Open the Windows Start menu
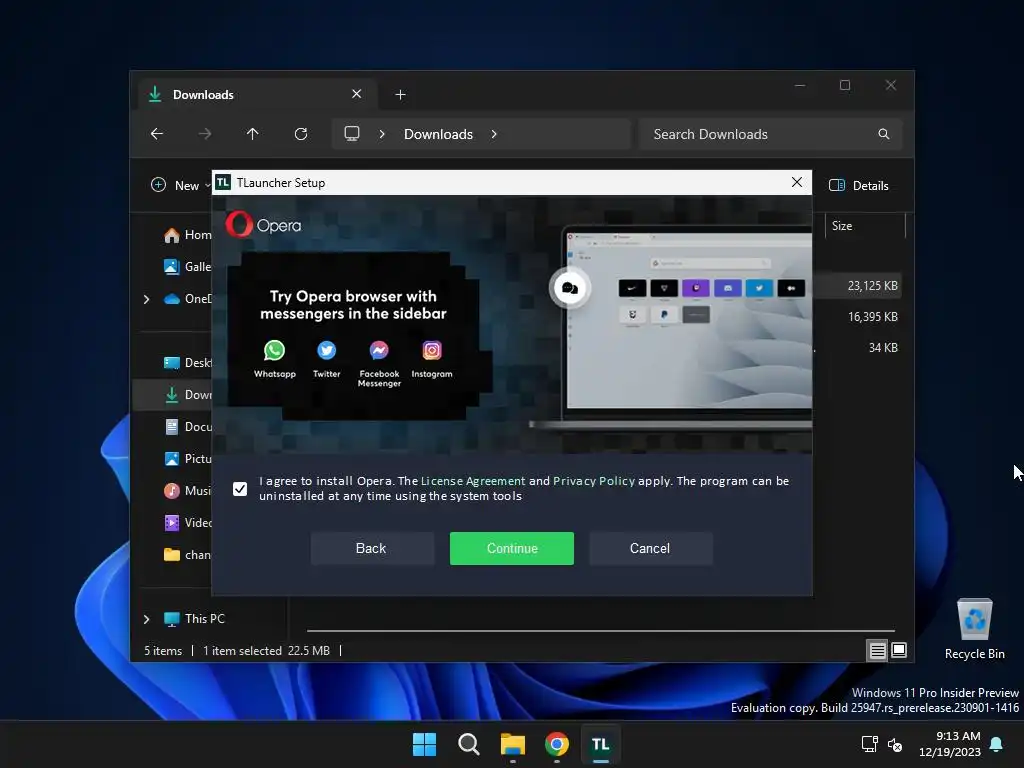 pyautogui.click(x=424, y=744)
